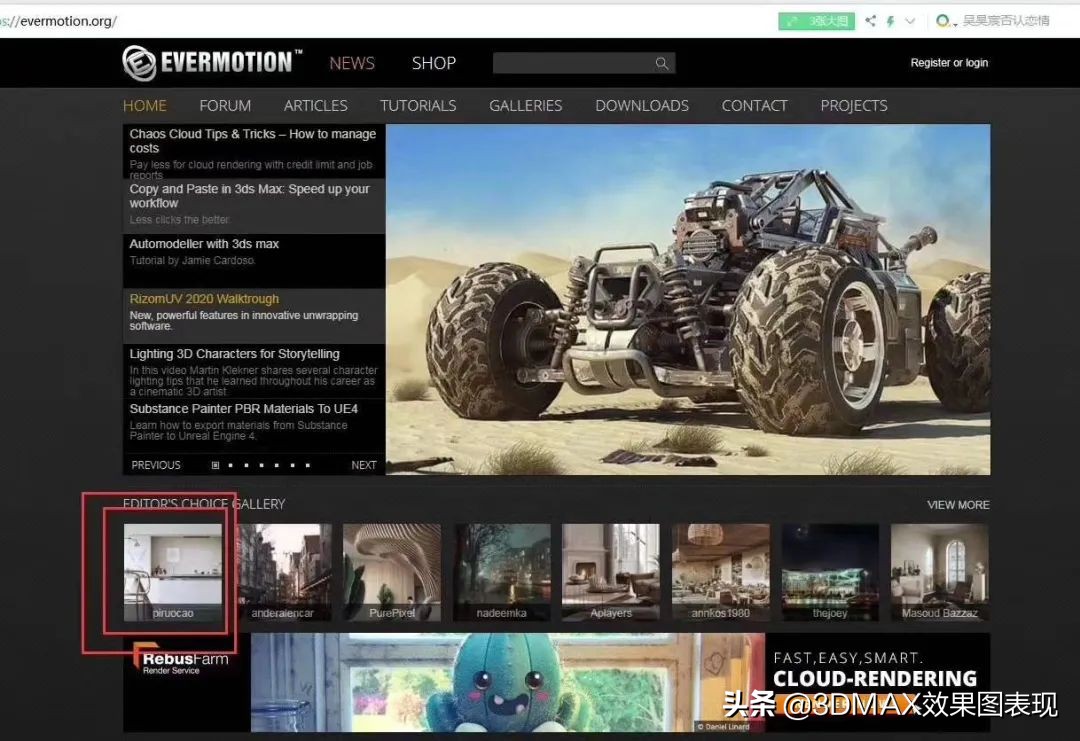
Task: Open the FORUM tab
Action: 225,105
